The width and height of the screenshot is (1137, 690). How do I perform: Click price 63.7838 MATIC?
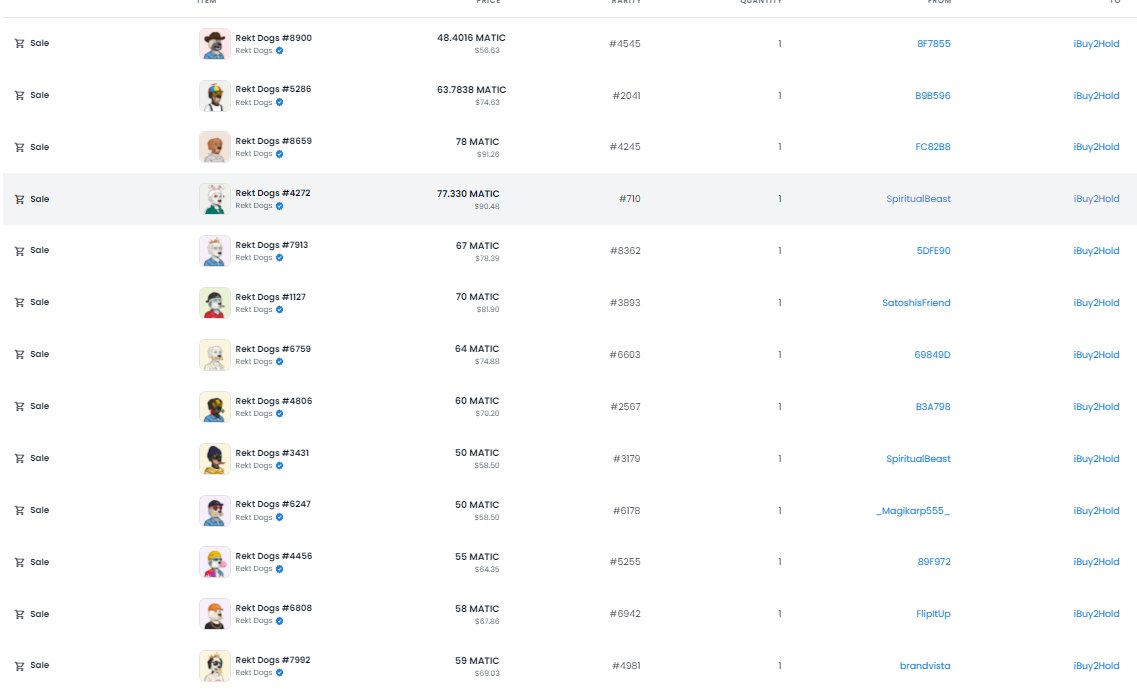471,90
